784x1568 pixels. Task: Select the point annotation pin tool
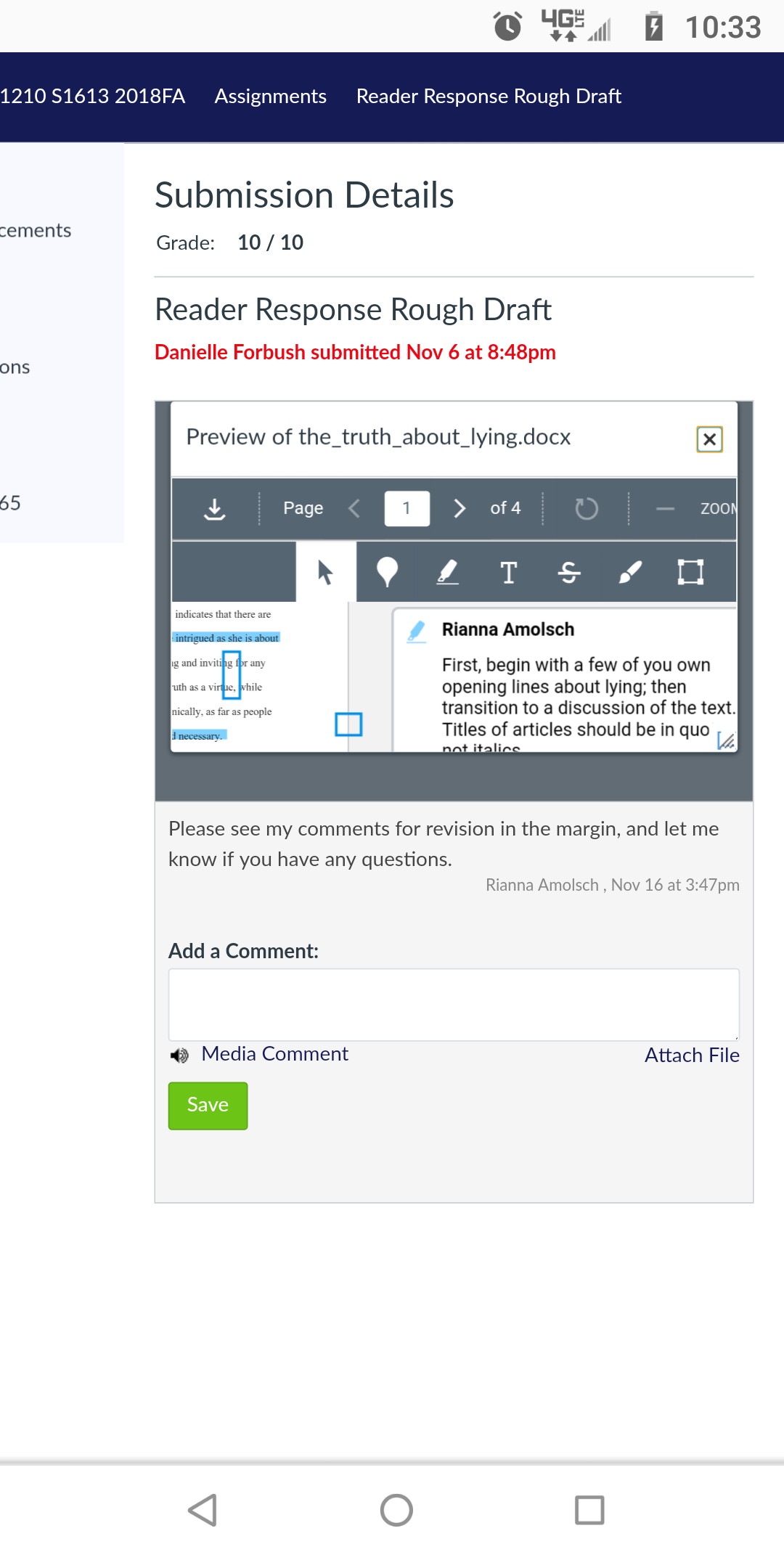pyautogui.click(x=388, y=572)
